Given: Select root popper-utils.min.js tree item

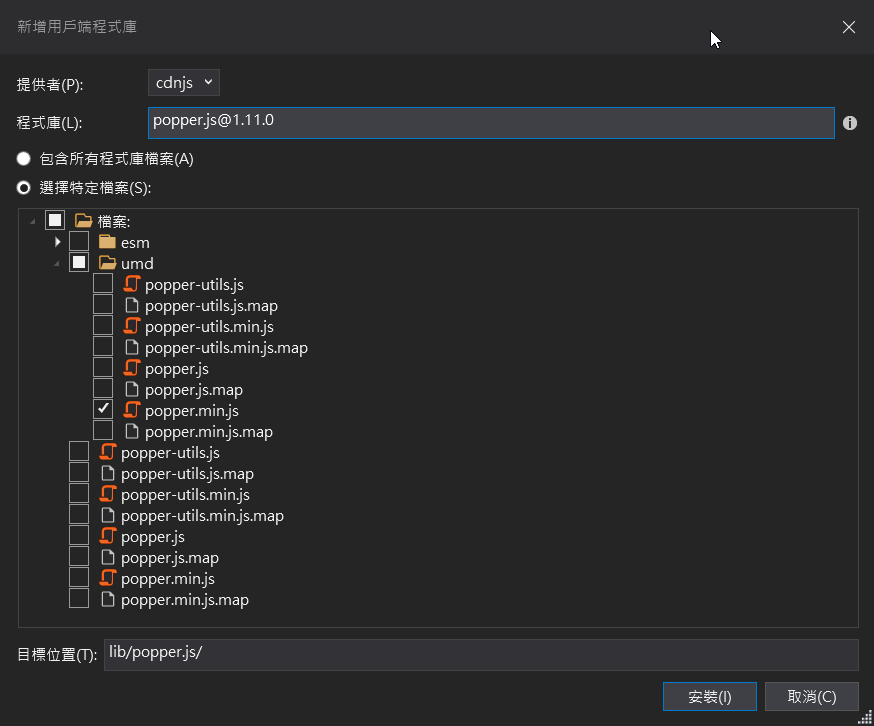Looking at the screenshot, I should click(185, 495).
